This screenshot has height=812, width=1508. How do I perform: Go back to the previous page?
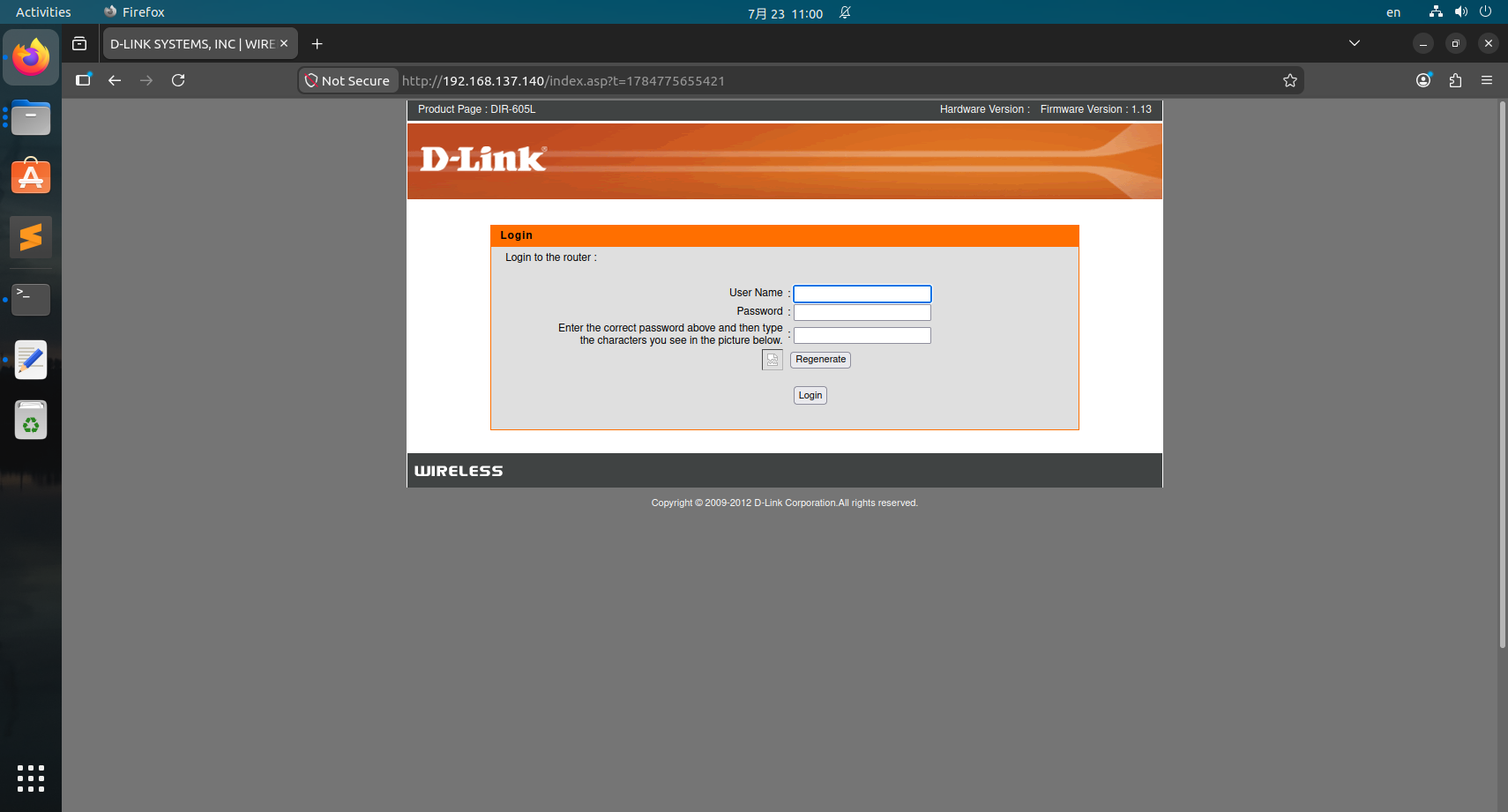click(x=115, y=80)
